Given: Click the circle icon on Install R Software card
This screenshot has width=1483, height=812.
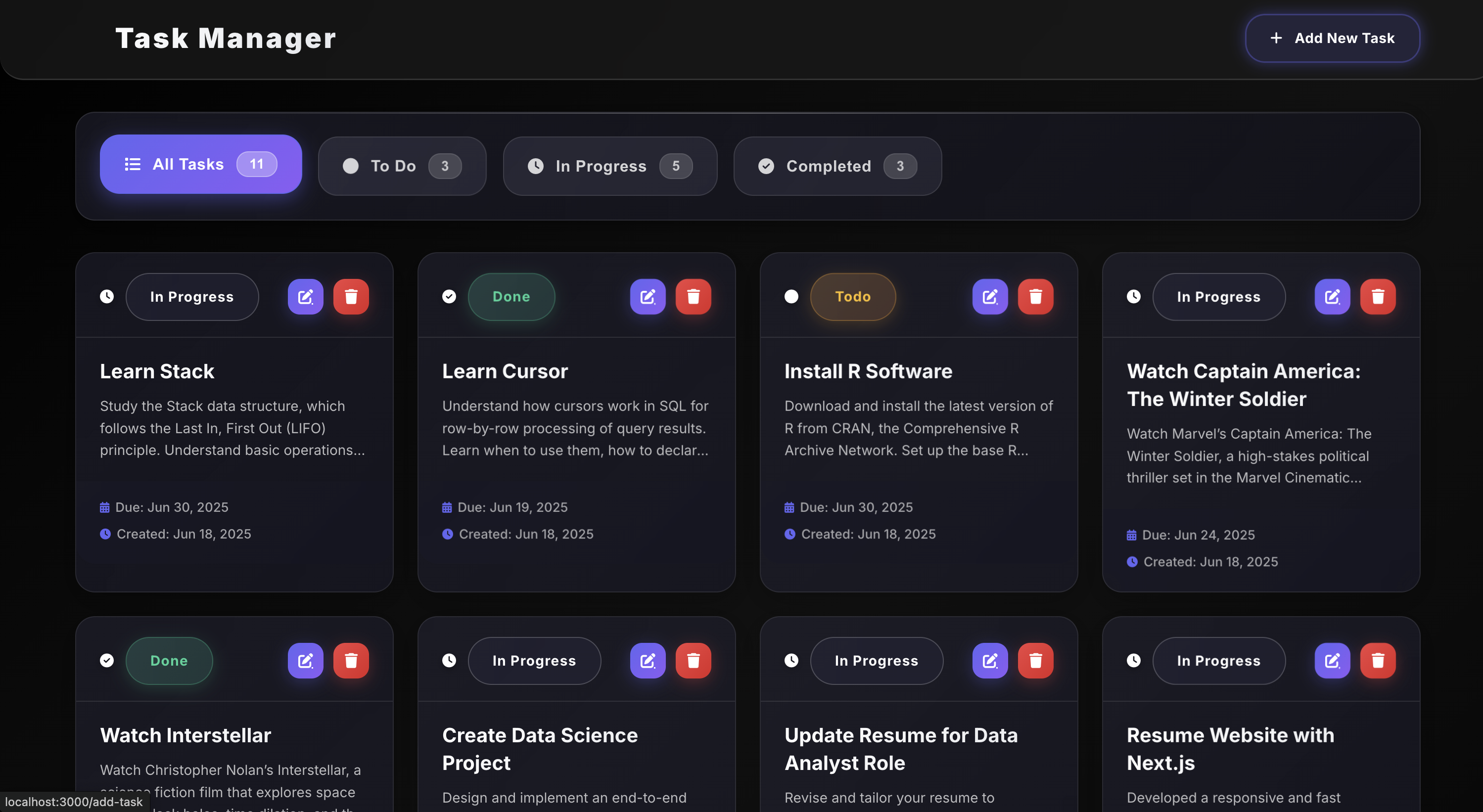Looking at the screenshot, I should point(791,296).
